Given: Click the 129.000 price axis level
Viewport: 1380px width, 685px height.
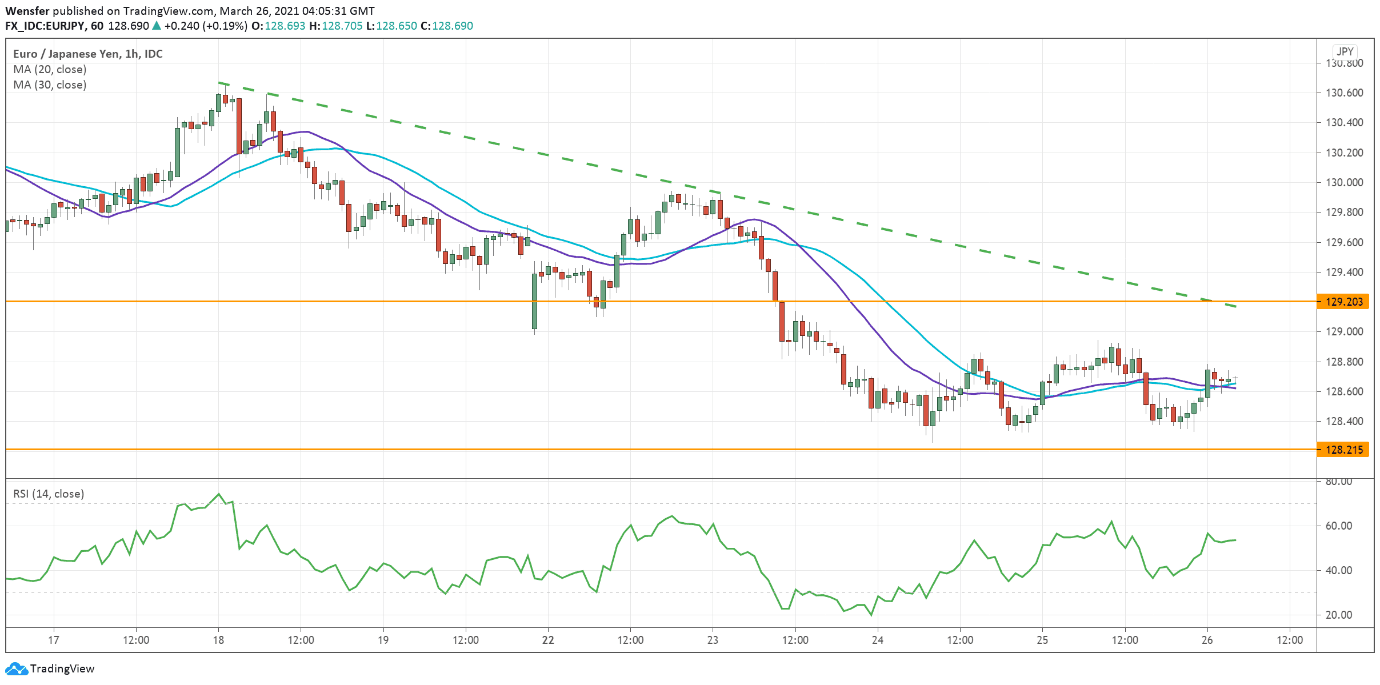Looking at the screenshot, I should 1343,332.
